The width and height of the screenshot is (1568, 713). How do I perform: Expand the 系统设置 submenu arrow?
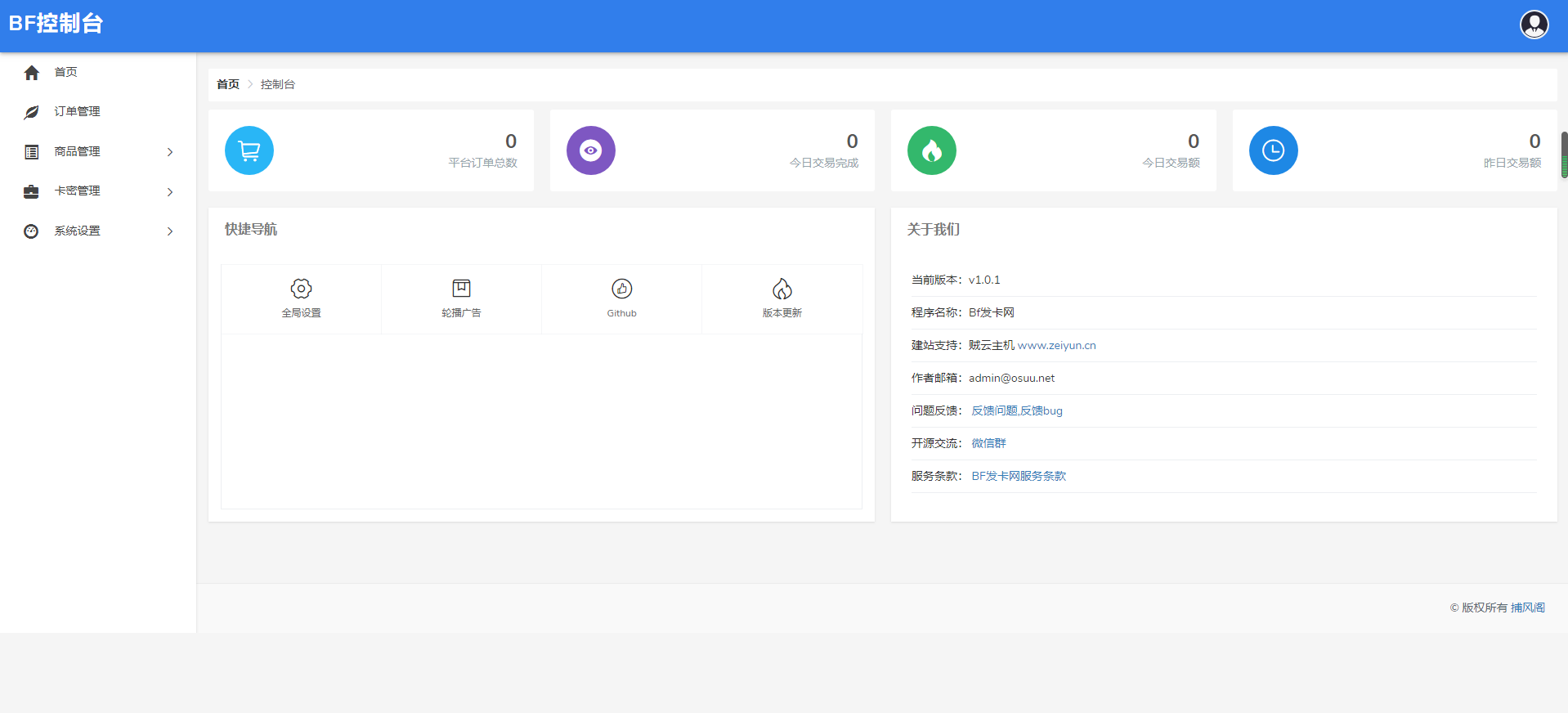point(170,231)
